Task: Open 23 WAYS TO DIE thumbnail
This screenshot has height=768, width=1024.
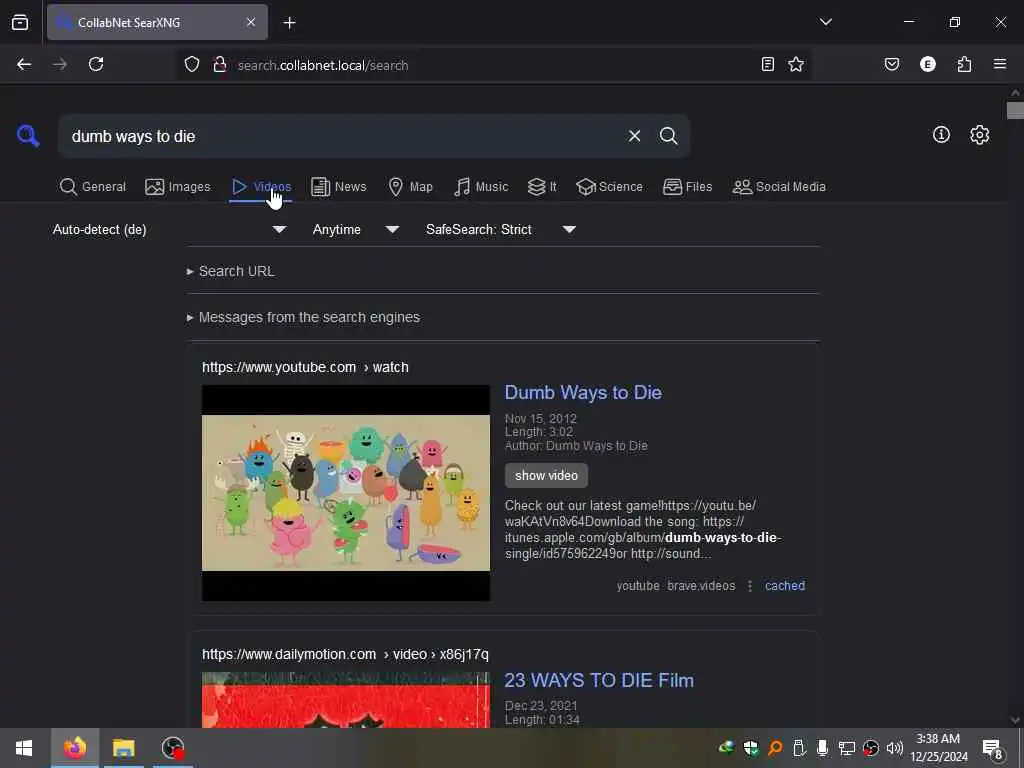Action: 345,700
